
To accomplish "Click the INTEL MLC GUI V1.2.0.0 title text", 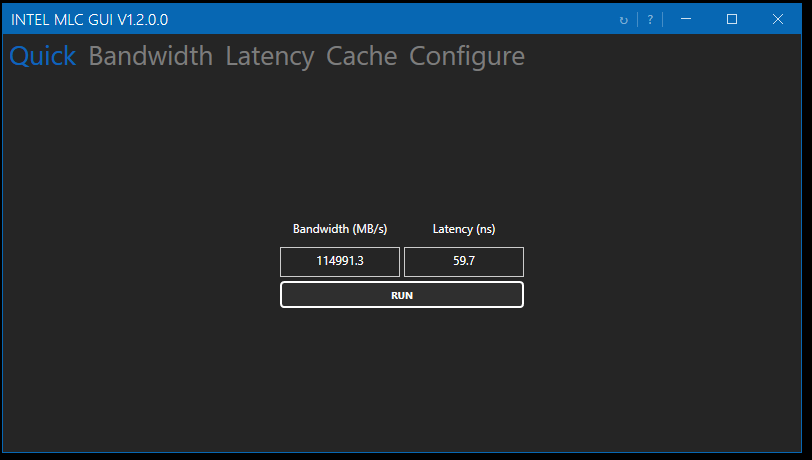I will [x=90, y=20].
